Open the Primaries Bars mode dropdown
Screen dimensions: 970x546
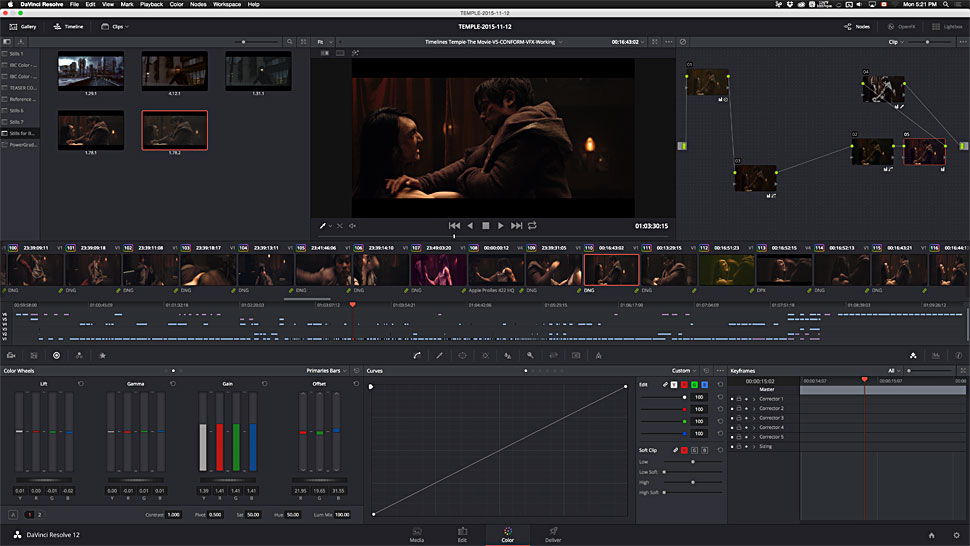[x=326, y=371]
